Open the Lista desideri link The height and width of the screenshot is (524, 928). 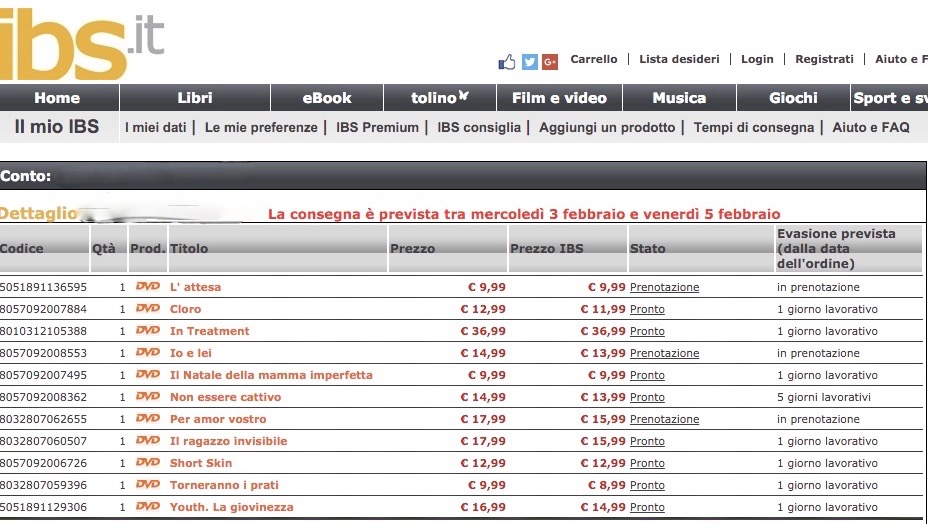click(679, 59)
